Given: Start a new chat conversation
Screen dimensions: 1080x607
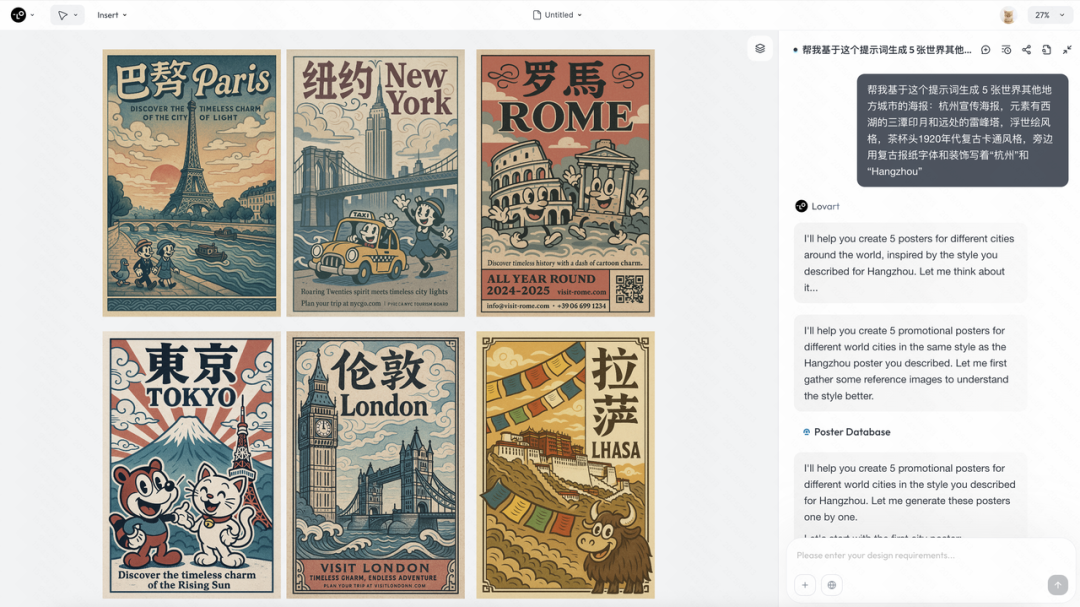Looking at the screenshot, I should (x=986, y=50).
